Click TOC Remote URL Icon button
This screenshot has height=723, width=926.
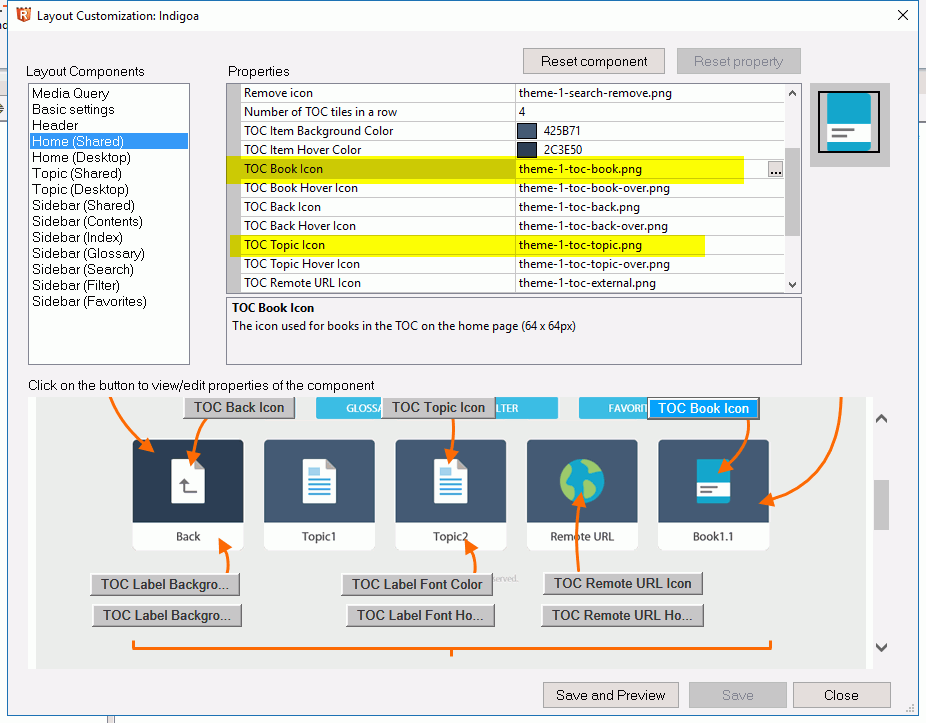622,584
